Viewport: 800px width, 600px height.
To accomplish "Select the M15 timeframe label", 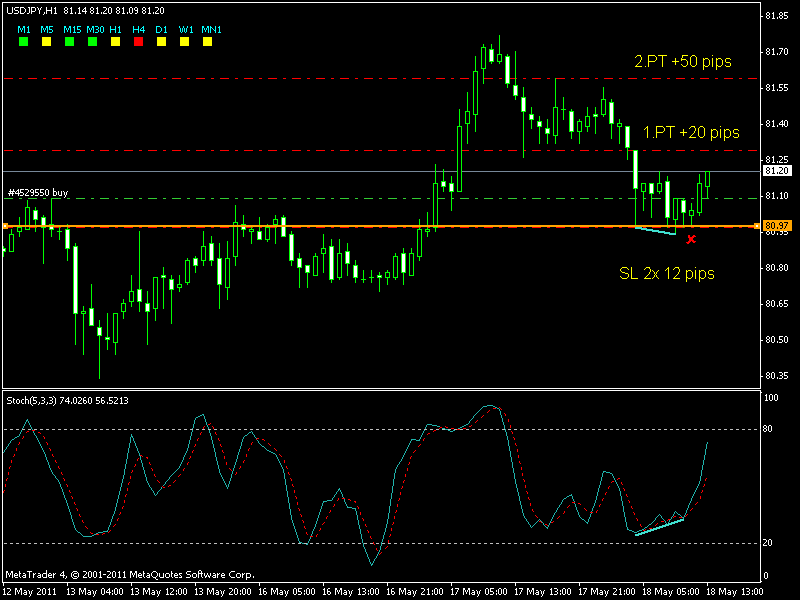I will [72, 30].
